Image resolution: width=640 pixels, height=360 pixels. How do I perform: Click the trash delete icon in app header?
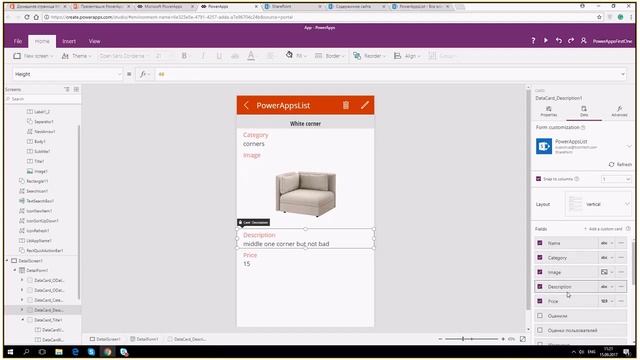(346, 105)
